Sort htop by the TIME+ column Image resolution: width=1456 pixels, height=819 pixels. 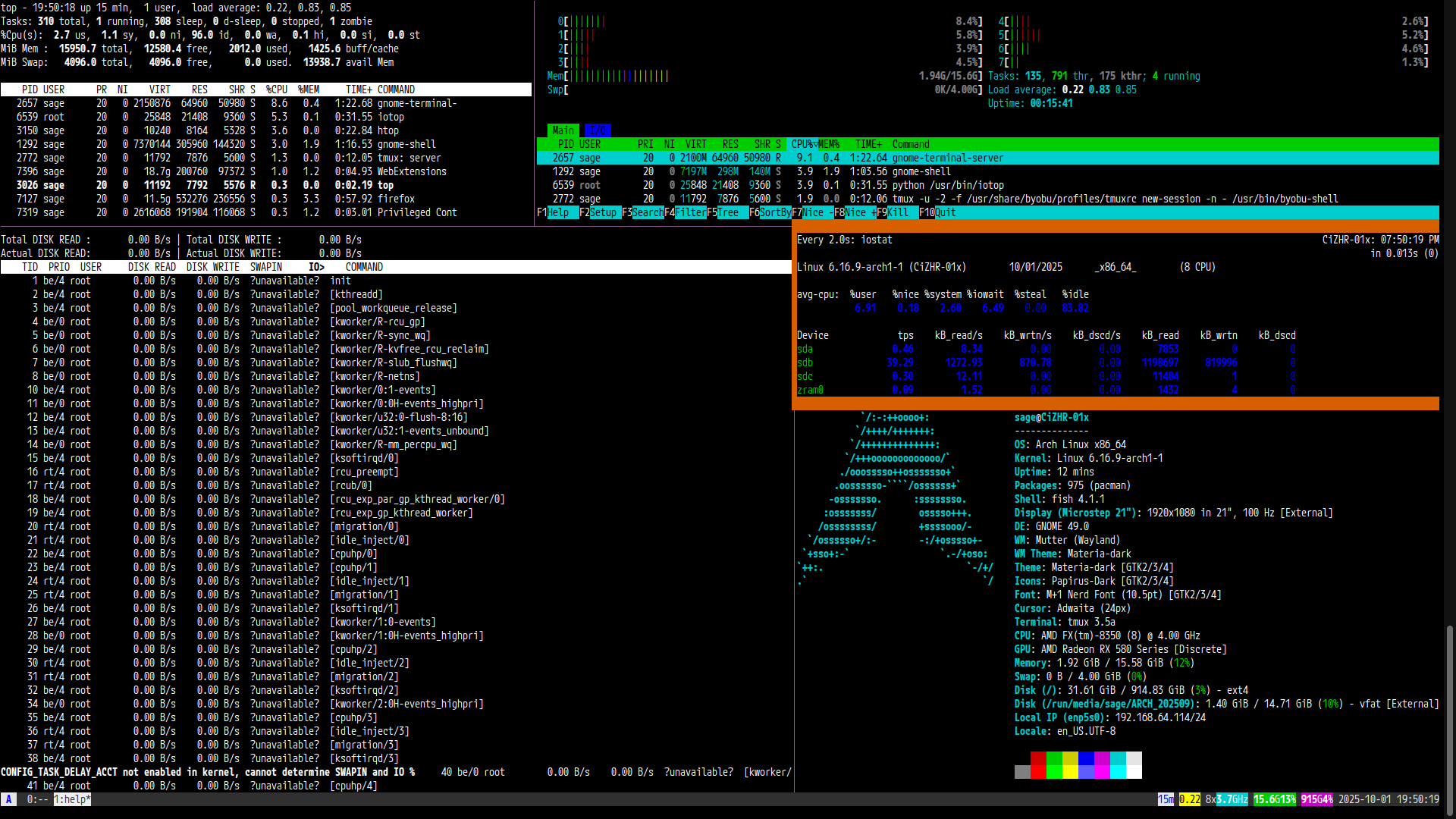click(x=868, y=144)
